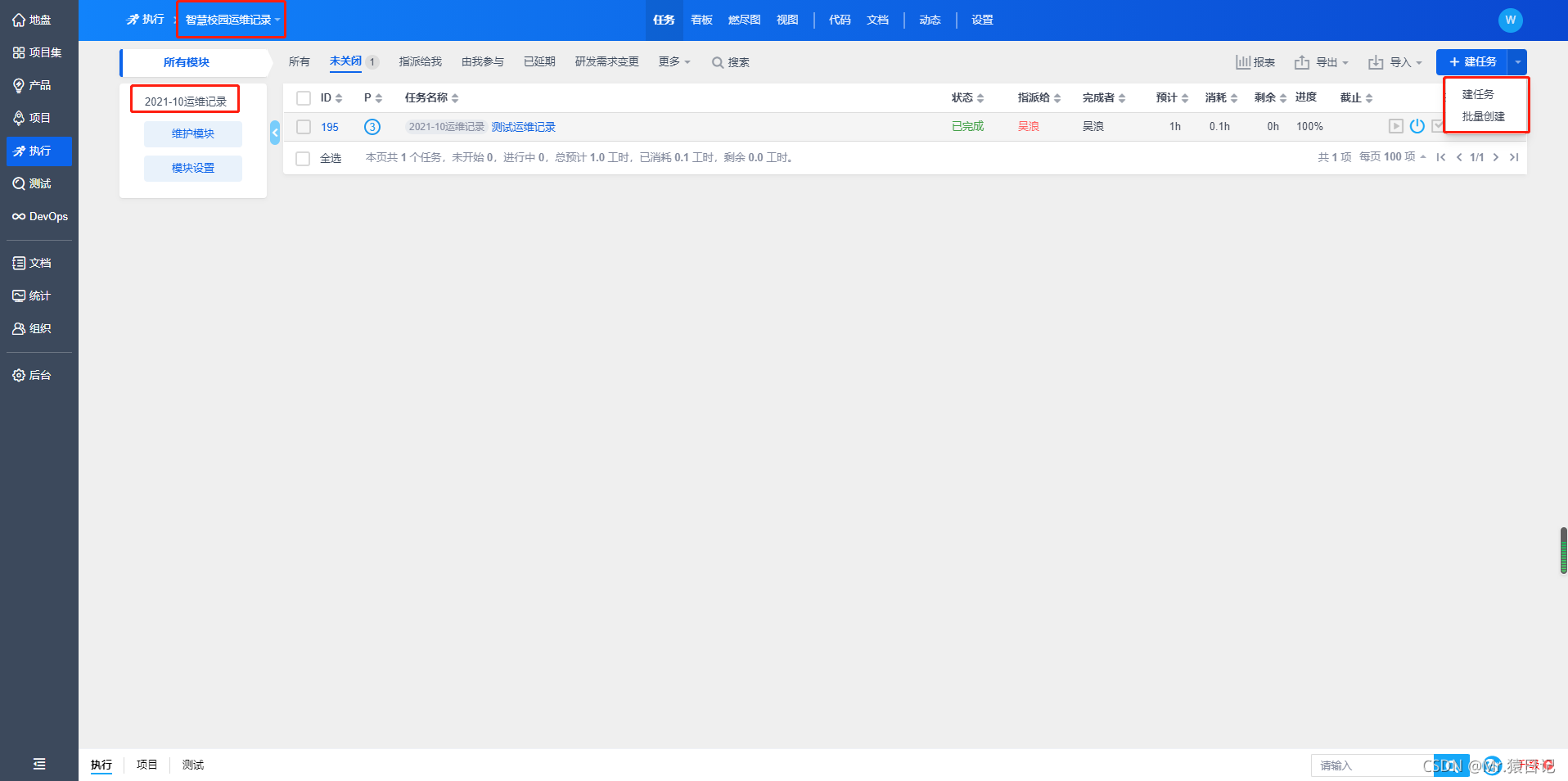The width and height of the screenshot is (1568, 781).
Task: Choose 批量创建 from the dropdown menu
Action: (1484, 116)
